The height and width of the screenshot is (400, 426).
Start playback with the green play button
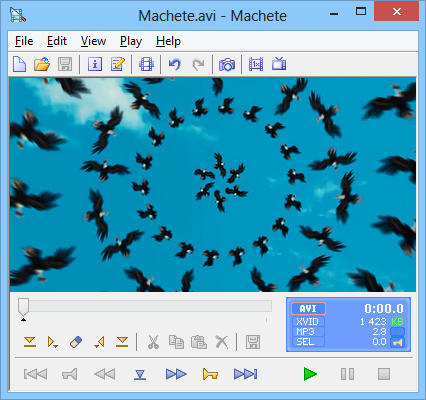tap(310, 374)
